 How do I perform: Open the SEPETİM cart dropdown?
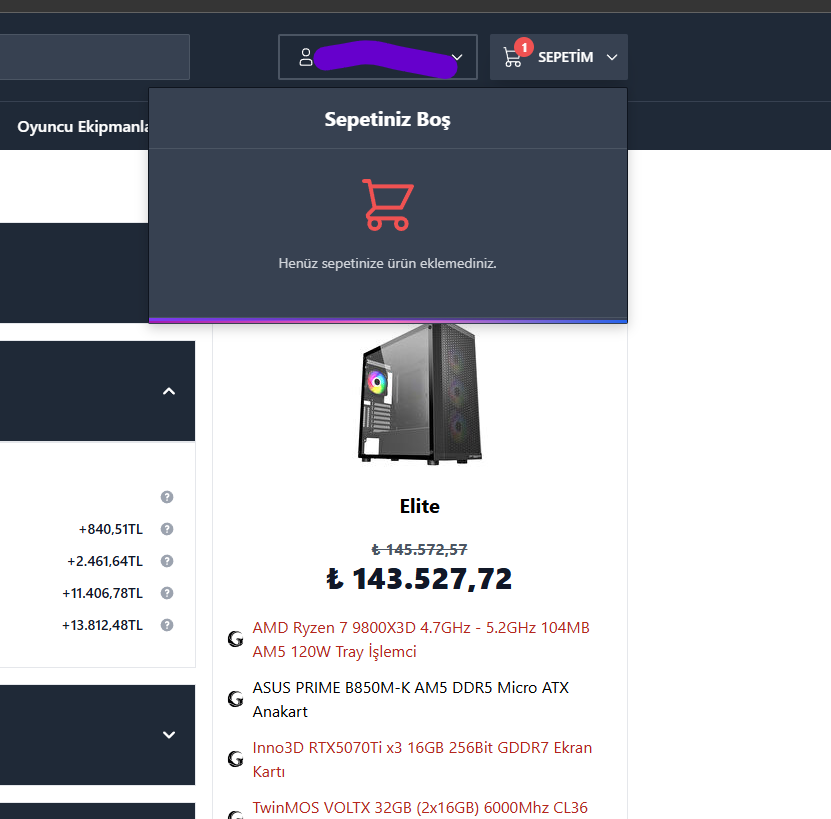[x=559, y=57]
